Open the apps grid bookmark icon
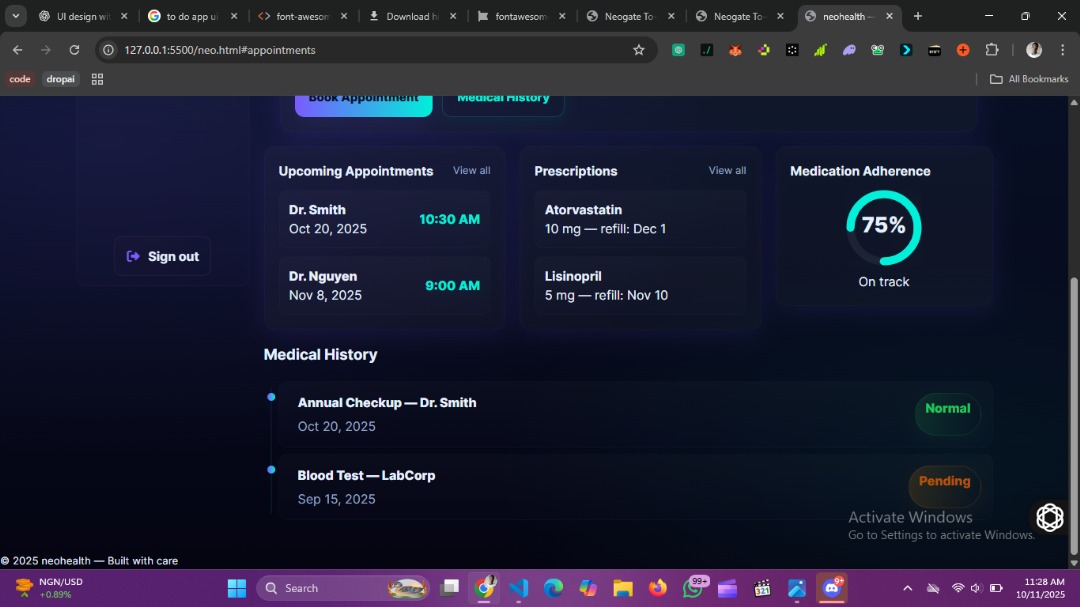This screenshot has width=1080, height=607. point(97,79)
